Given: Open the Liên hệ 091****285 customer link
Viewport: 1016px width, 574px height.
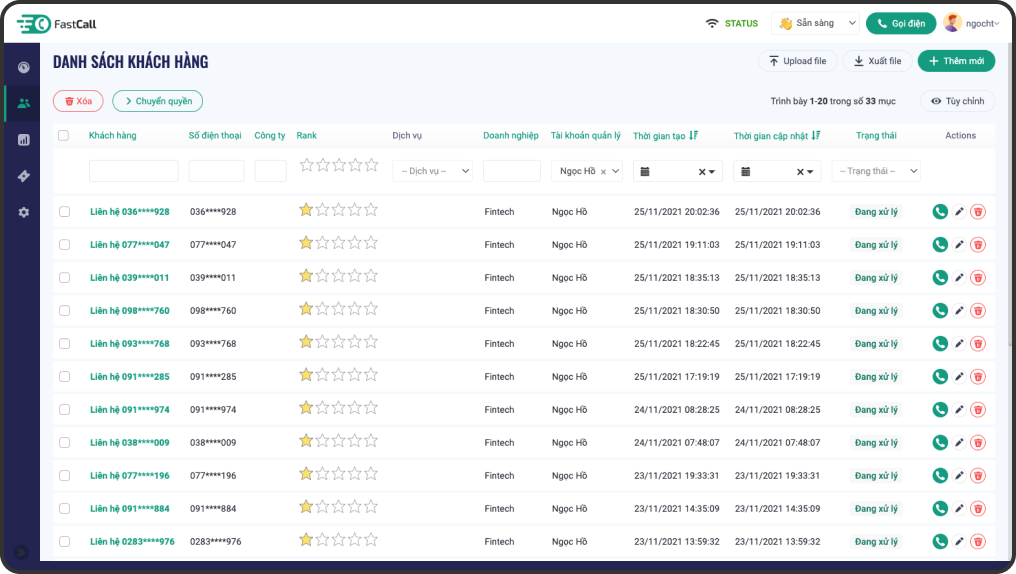Looking at the screenshot, I should point(130,377).
